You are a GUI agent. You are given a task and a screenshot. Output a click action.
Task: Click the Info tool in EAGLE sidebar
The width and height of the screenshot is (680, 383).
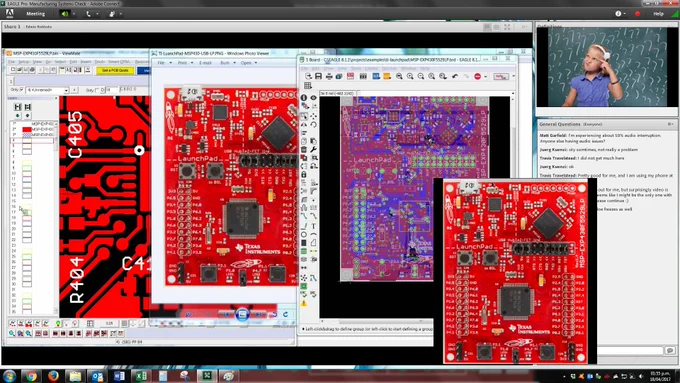click(x=304, y=98)
